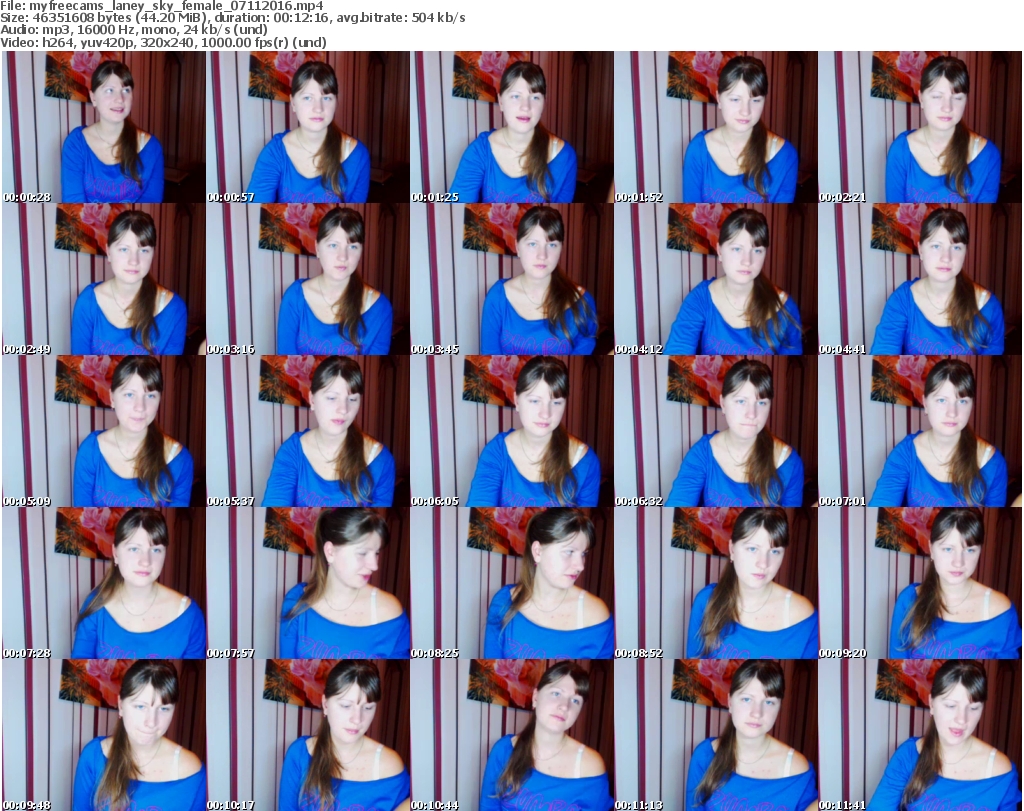Pick the frame at 00:02:21
Screen dimensions: 1024x811
(x=920, y=127)
